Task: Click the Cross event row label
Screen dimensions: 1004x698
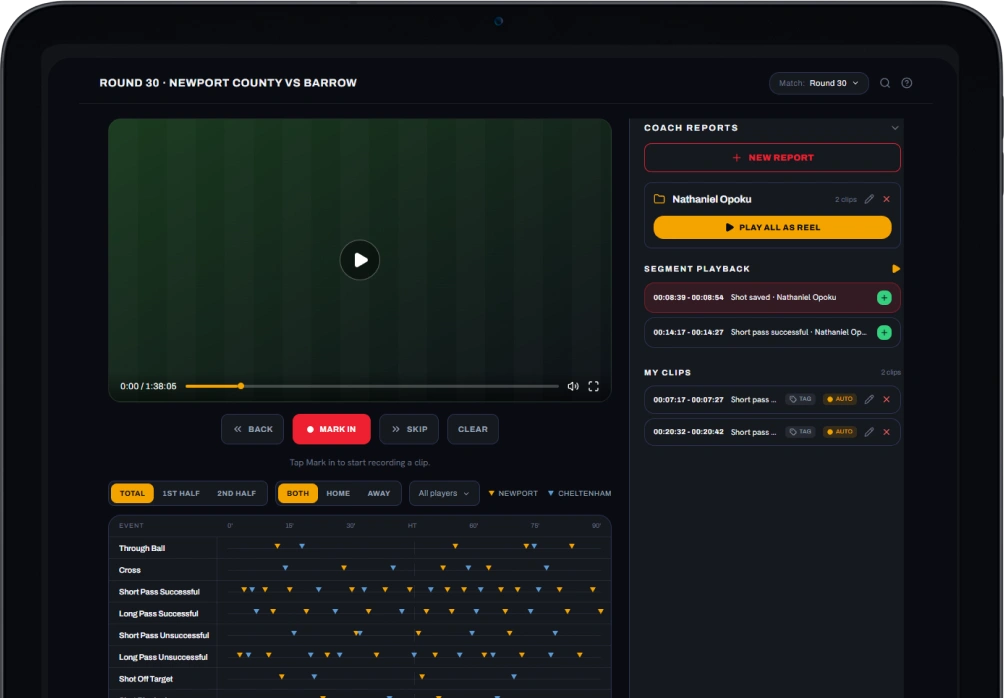Action: (129, 570)
